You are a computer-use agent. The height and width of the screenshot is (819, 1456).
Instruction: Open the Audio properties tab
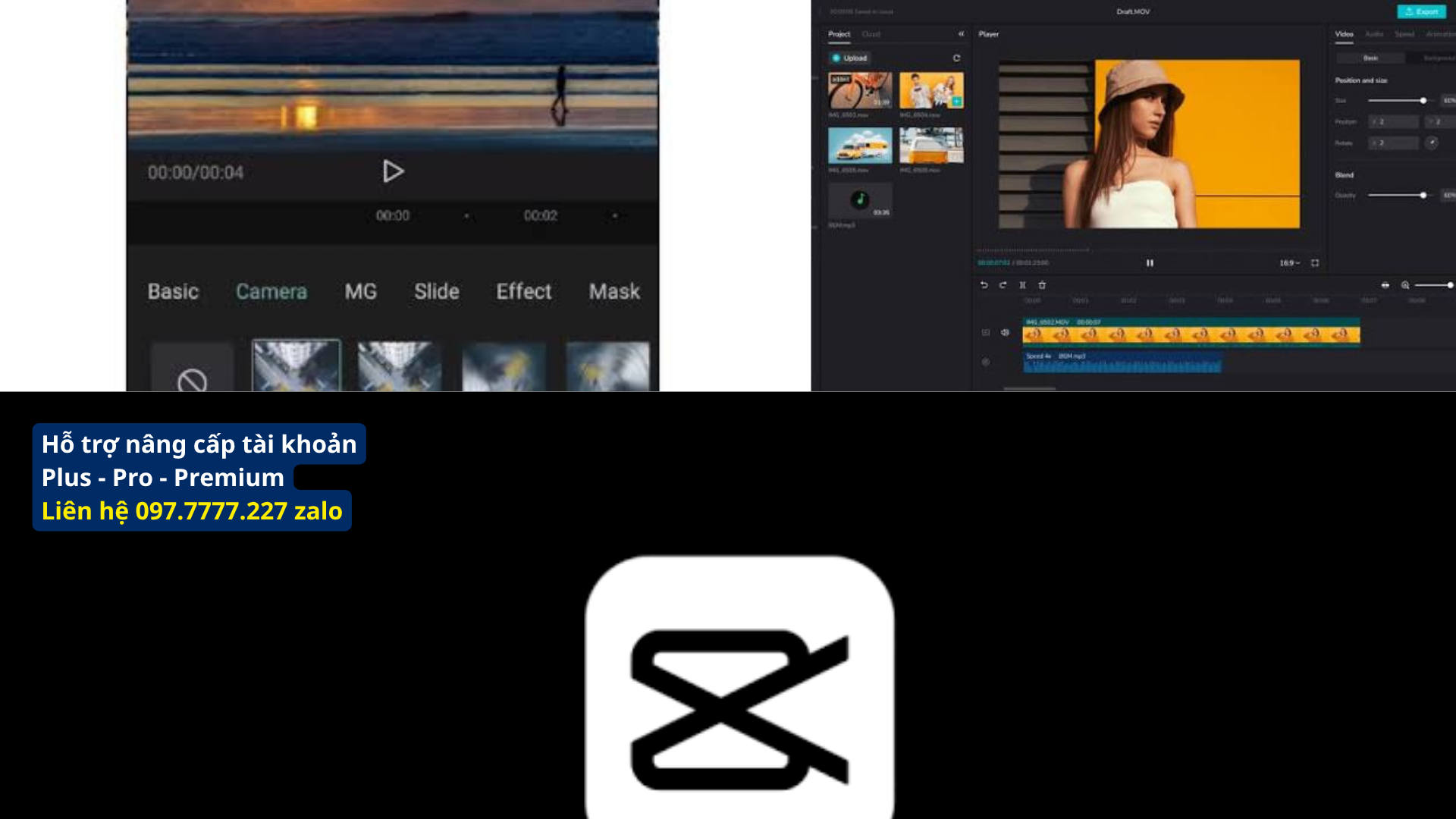1374,34
